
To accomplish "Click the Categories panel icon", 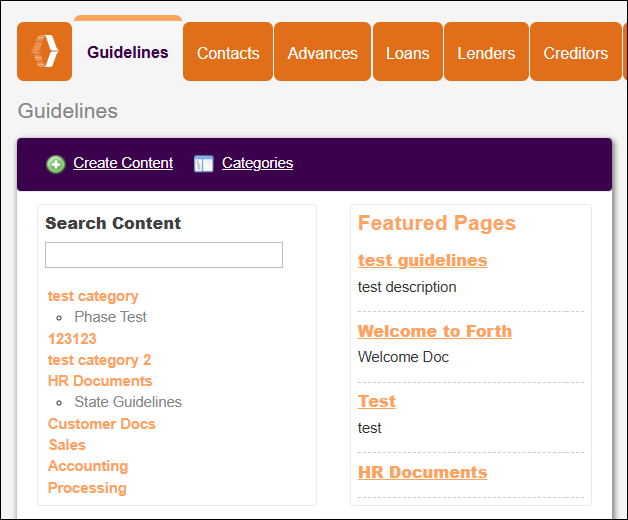I will pos(203,163).
